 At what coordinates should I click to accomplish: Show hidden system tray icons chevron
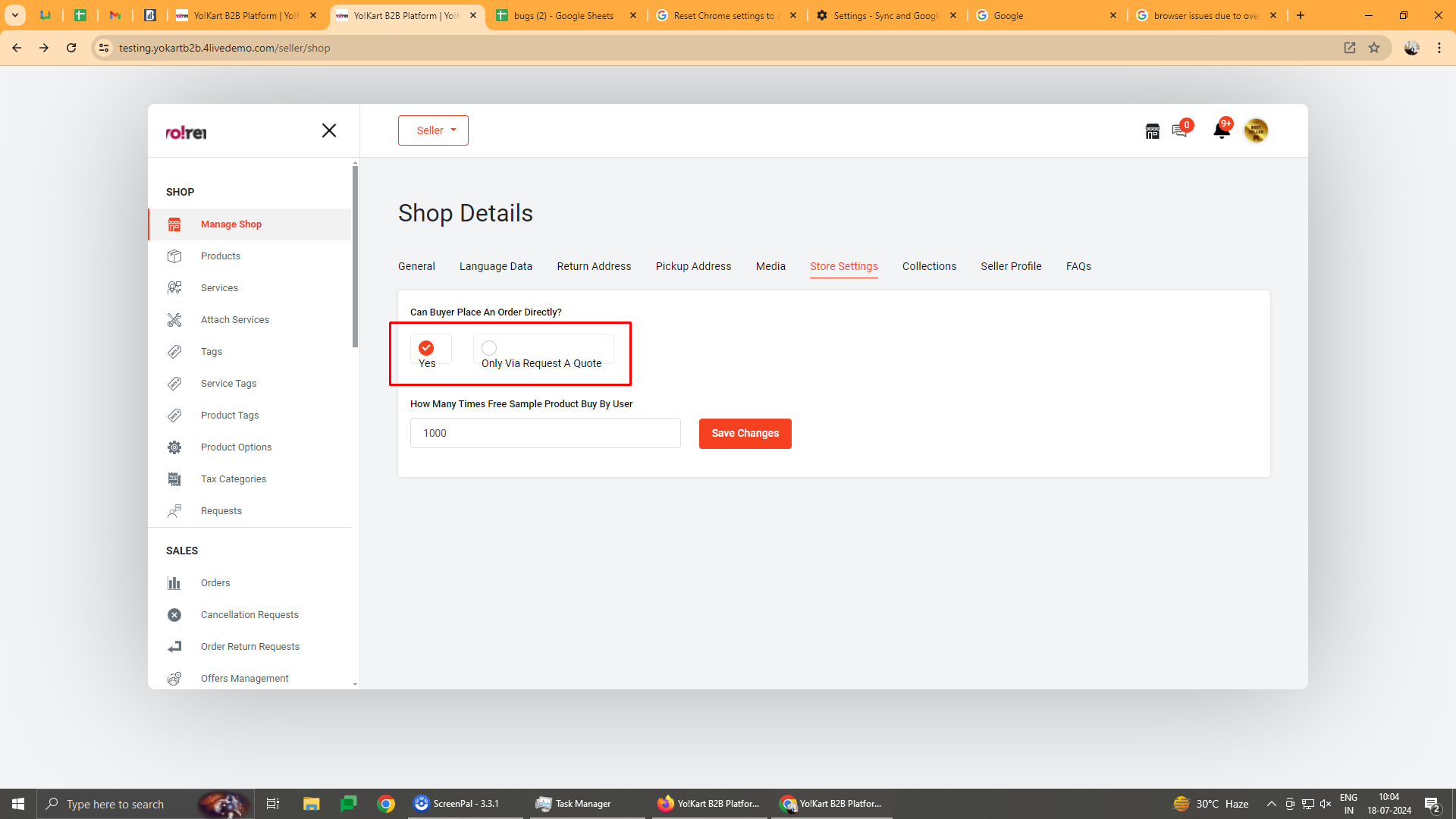(x=1271, y=804)
